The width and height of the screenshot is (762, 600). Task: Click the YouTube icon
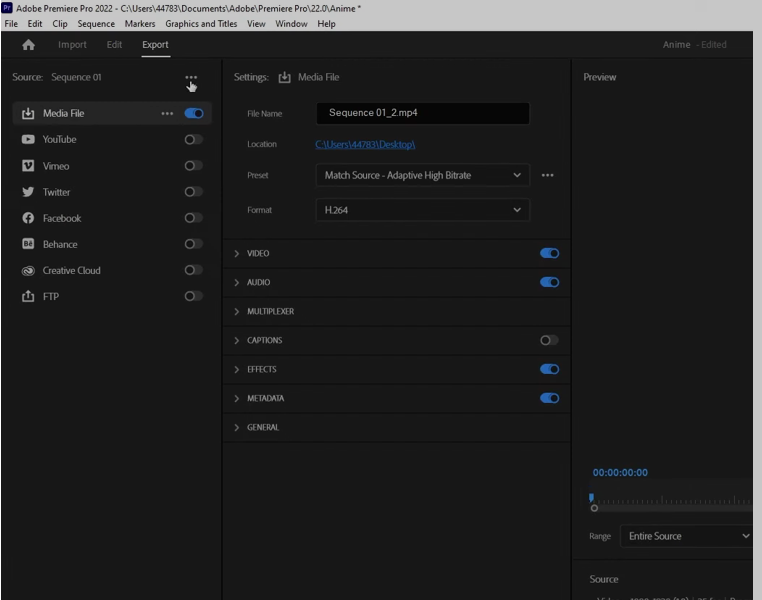tap(28, 139)
